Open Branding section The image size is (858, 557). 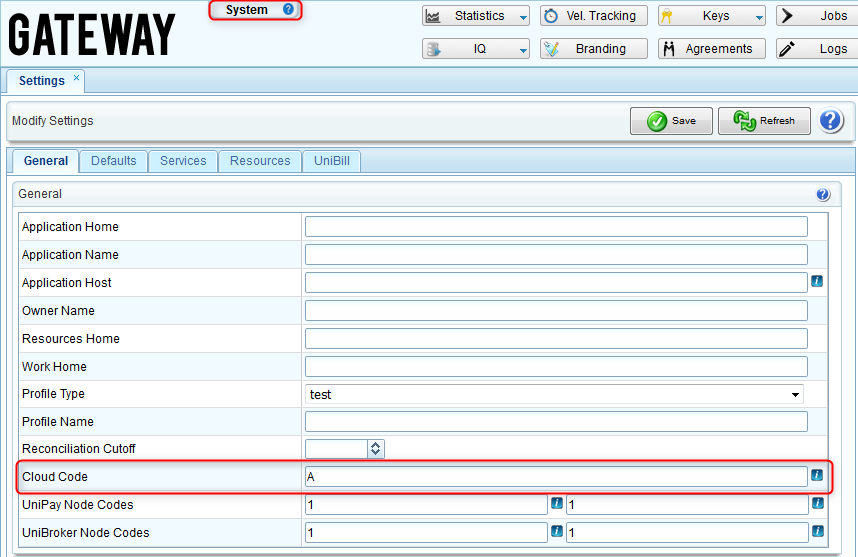594,49
